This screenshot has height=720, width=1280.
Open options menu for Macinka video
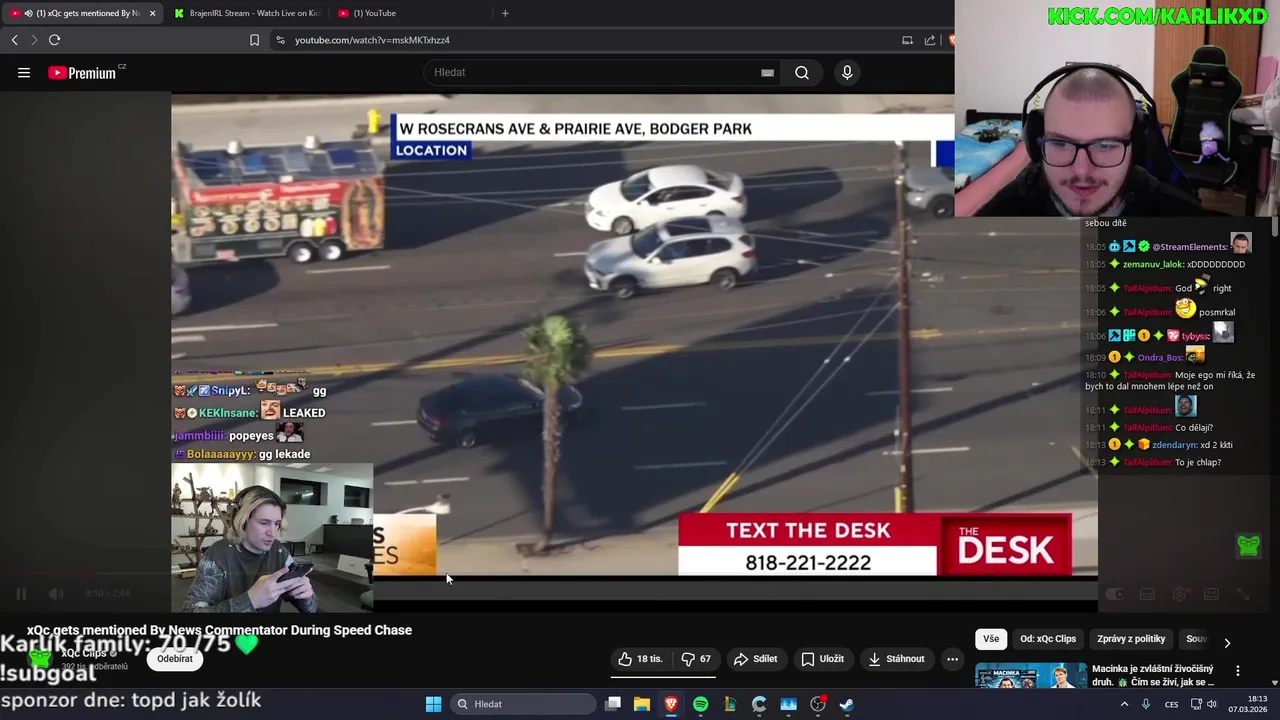coord(1238,671)
